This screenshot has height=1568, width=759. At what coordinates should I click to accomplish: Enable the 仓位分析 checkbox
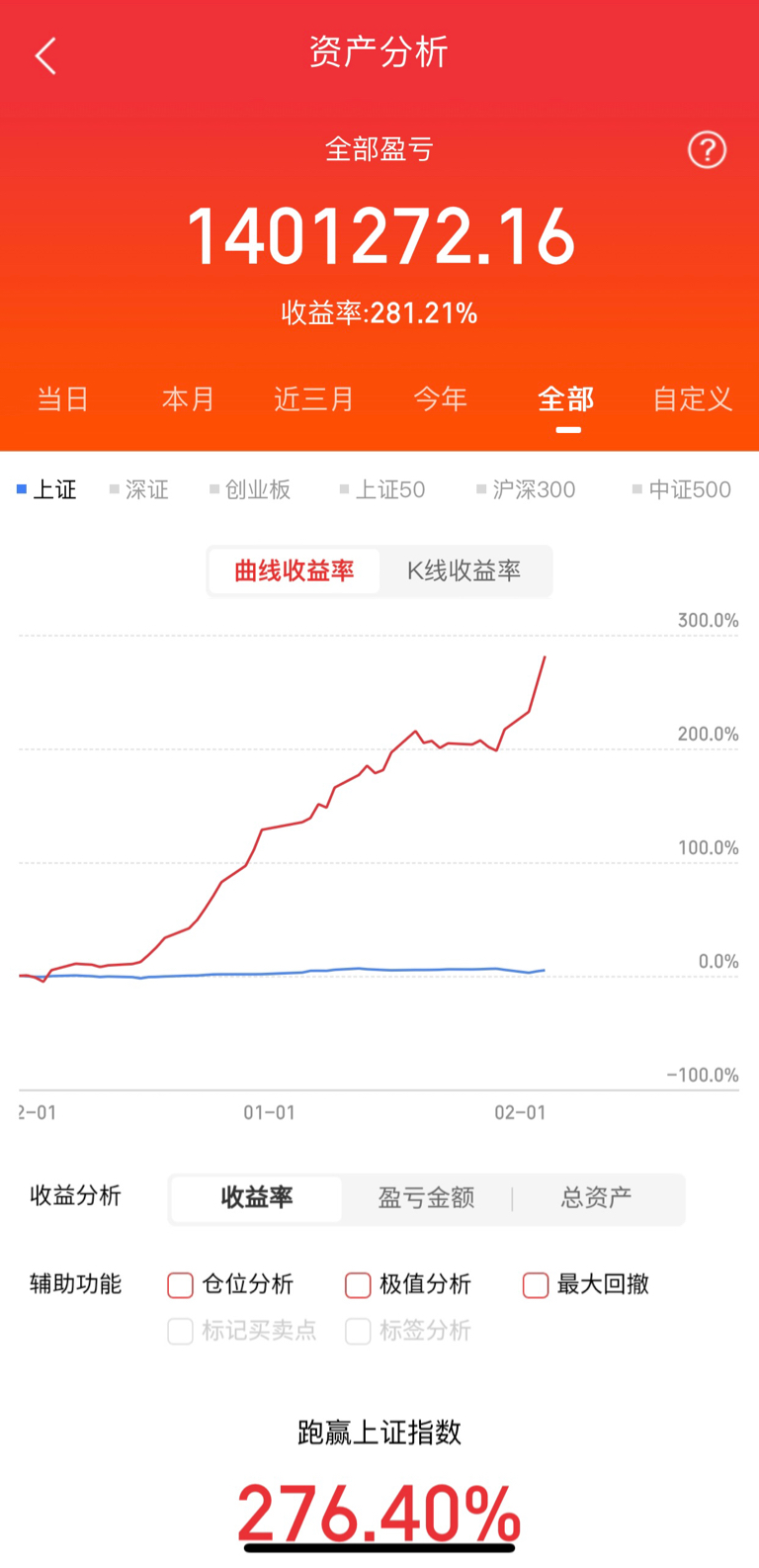[x=180, y=1284]
